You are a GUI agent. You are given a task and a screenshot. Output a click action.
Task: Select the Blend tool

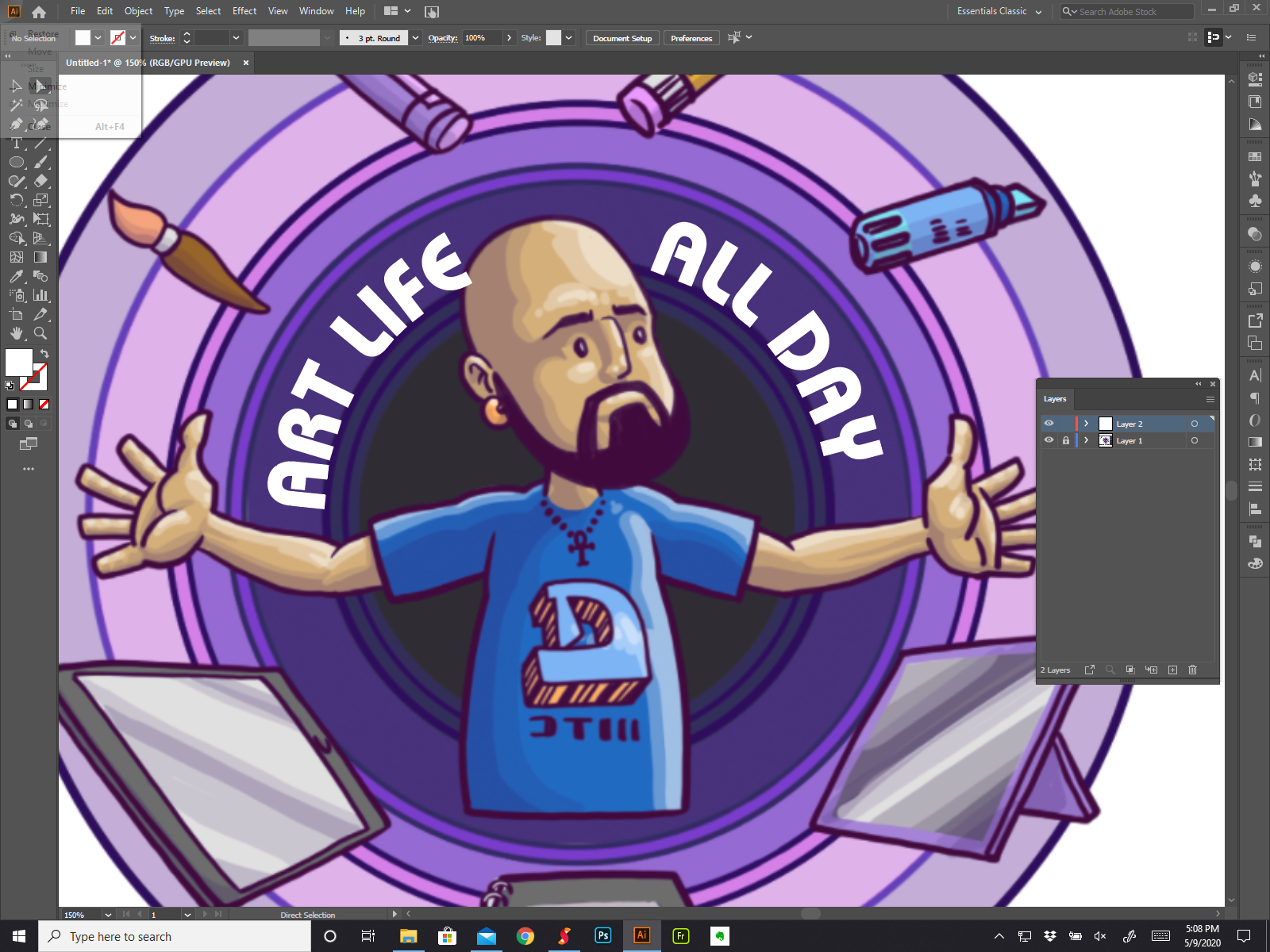[41, 276]
